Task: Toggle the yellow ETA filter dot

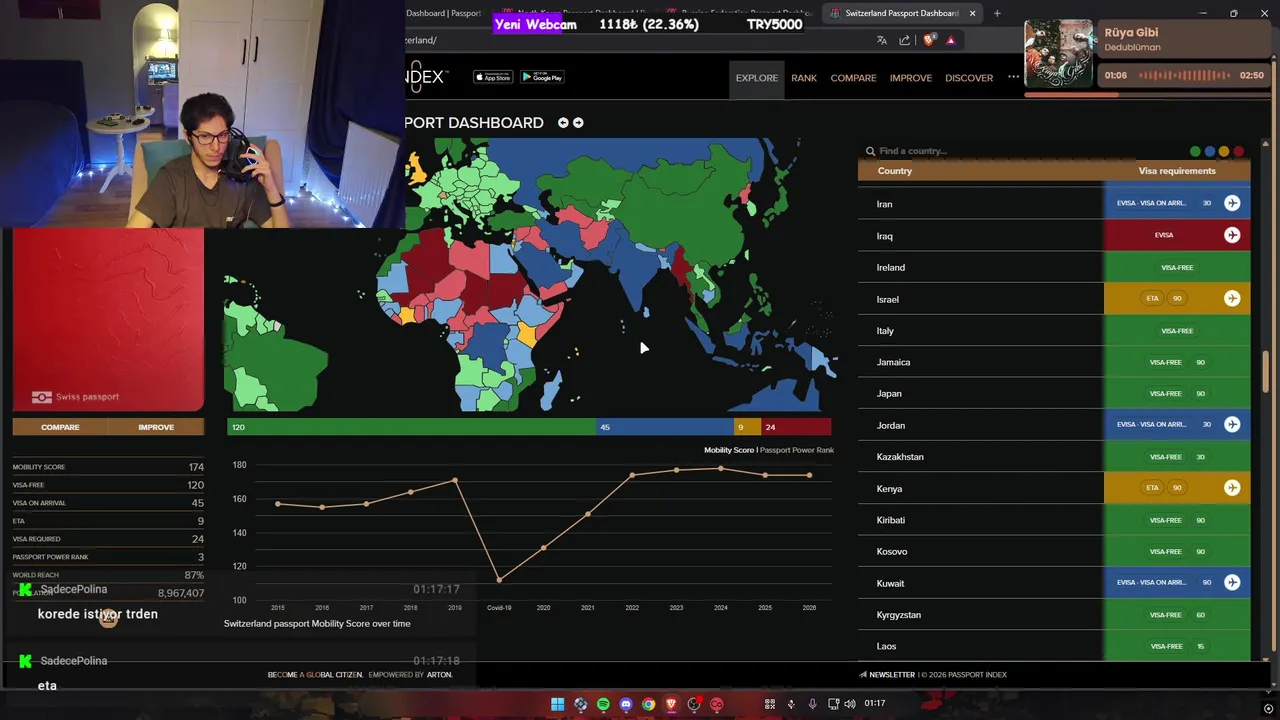Action: (x=1224, y=152)
